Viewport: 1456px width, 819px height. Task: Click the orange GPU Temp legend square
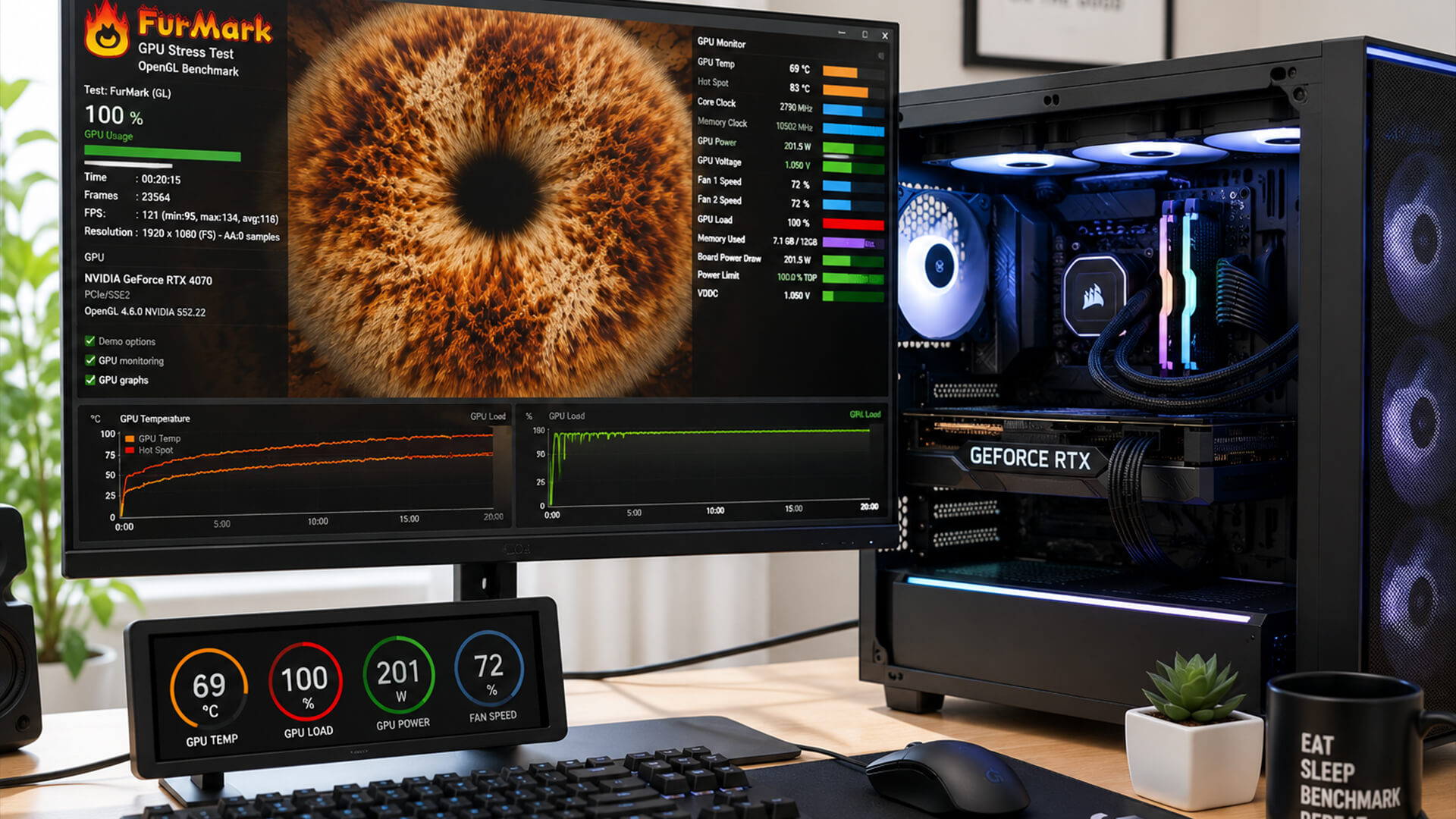click(x=130, y=438)
